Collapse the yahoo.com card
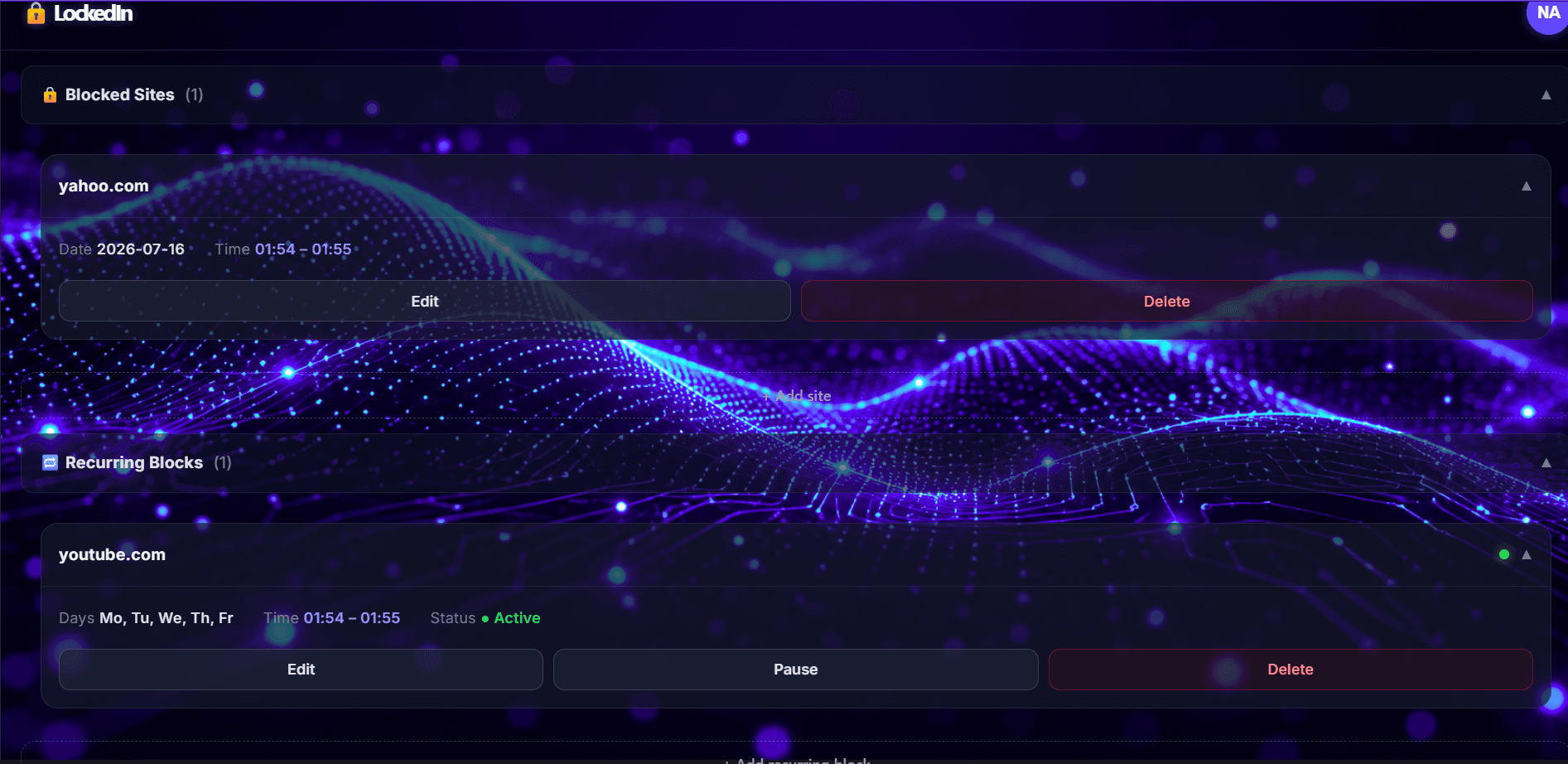This screenshot has width=1568, height=764. click(x=1526, y=186)
